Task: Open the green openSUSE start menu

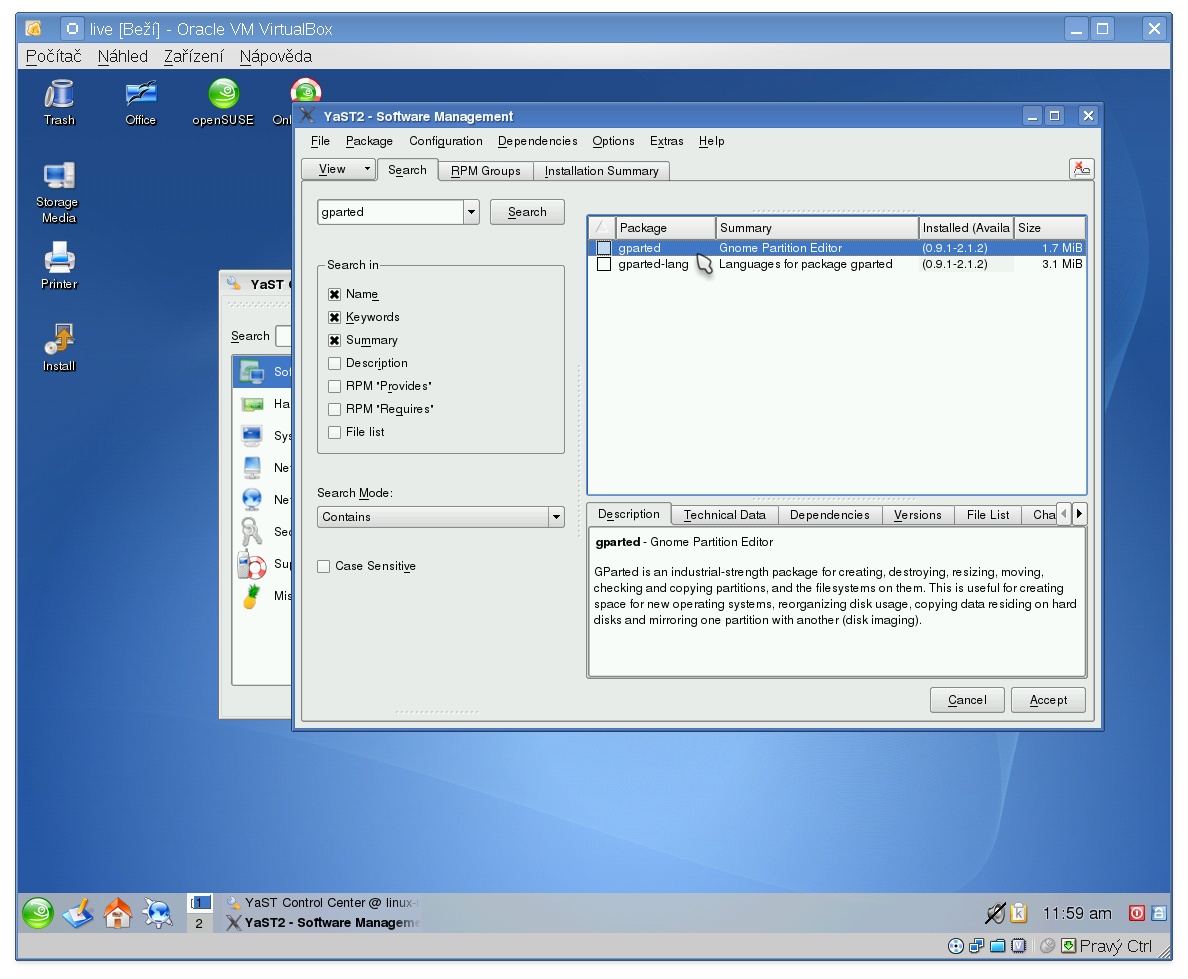Action: coord(38,912)
